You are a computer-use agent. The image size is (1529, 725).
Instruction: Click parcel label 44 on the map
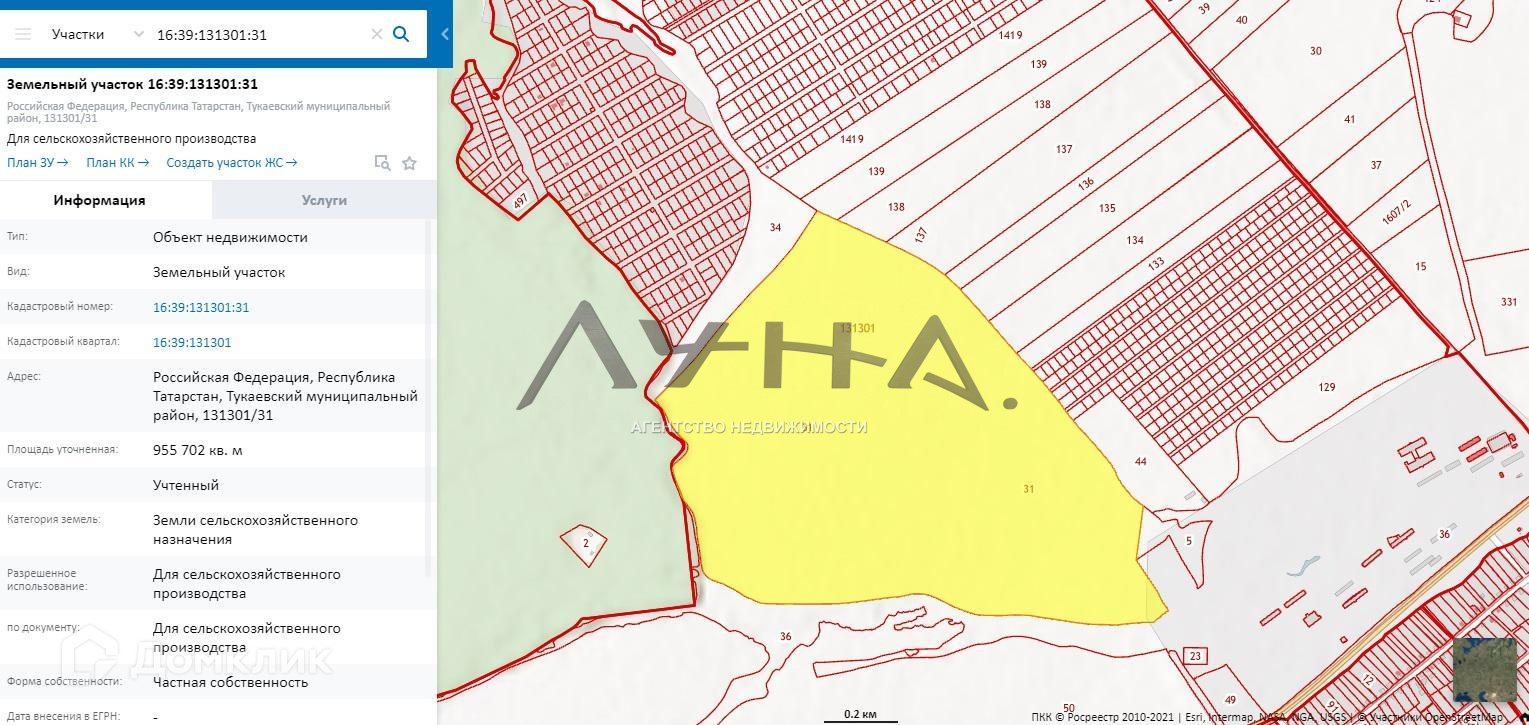click(x=1141, y=461)
